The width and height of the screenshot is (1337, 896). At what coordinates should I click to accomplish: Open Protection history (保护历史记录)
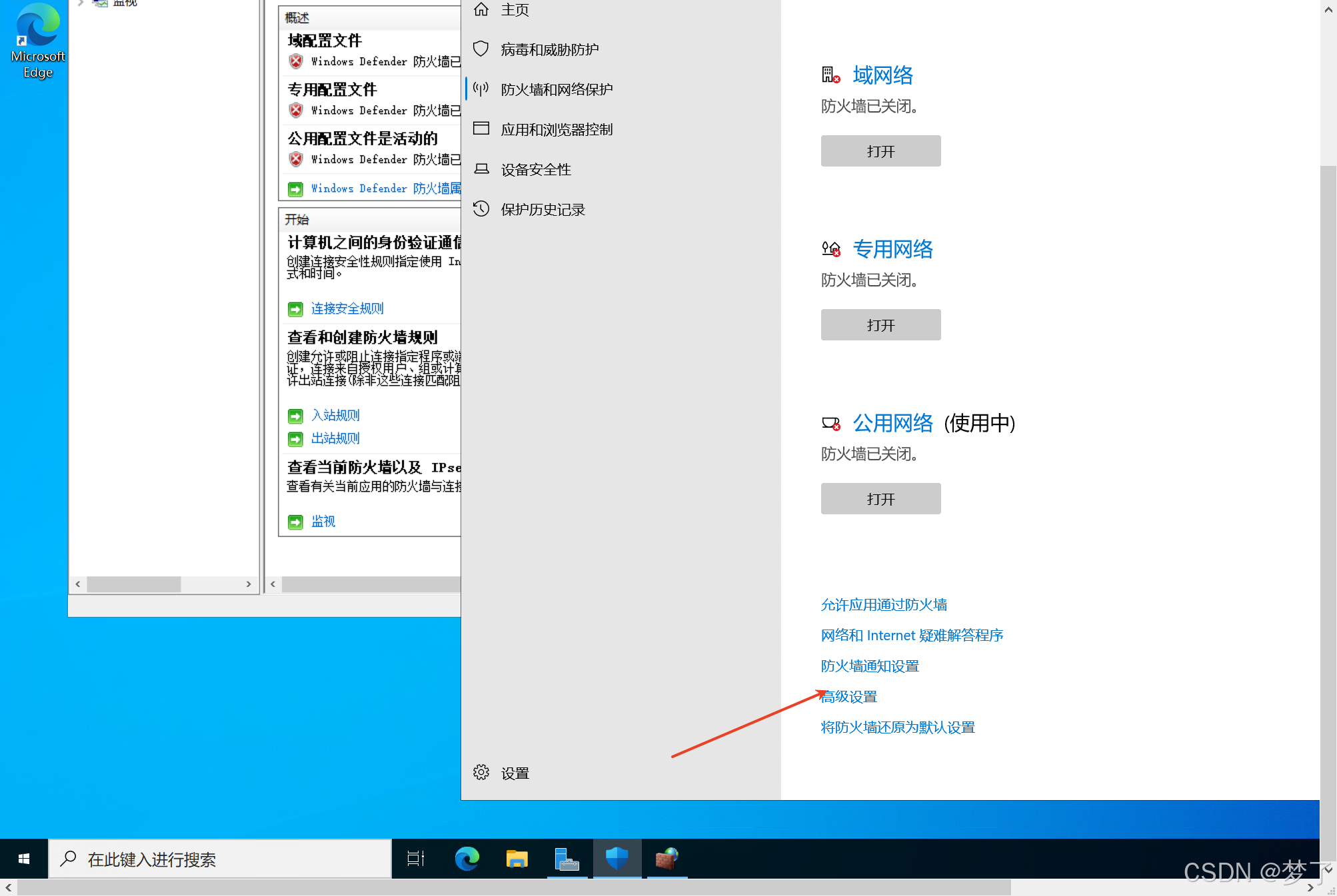pos(542,209)
